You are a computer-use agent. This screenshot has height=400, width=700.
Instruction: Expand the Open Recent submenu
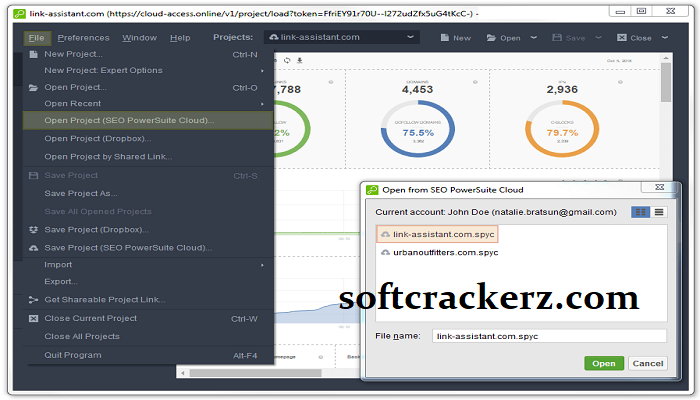(262, 104)
